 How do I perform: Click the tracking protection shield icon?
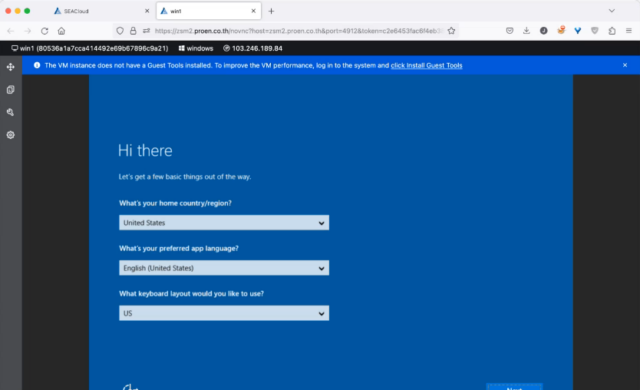click(x=120, y=31)
